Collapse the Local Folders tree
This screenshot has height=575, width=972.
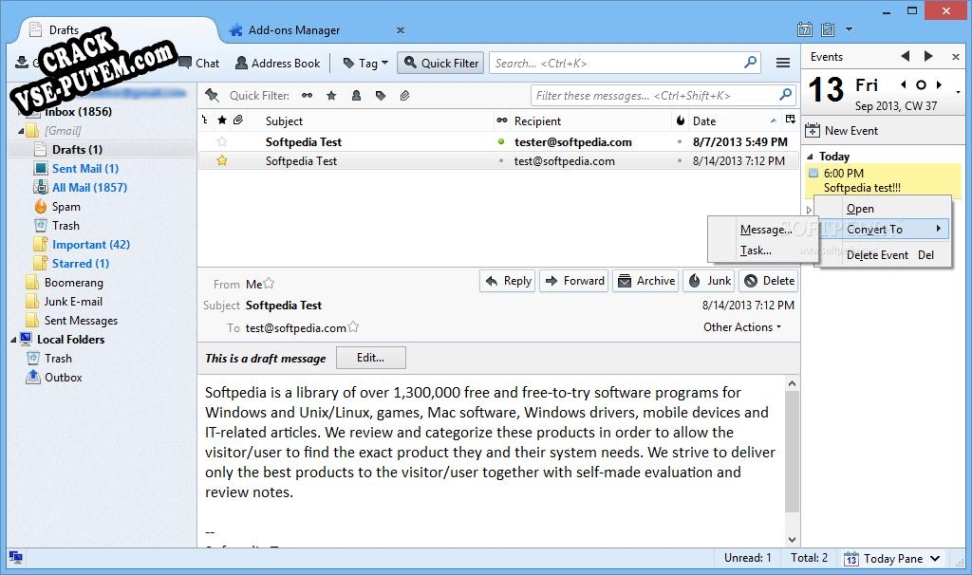point(13,340)
